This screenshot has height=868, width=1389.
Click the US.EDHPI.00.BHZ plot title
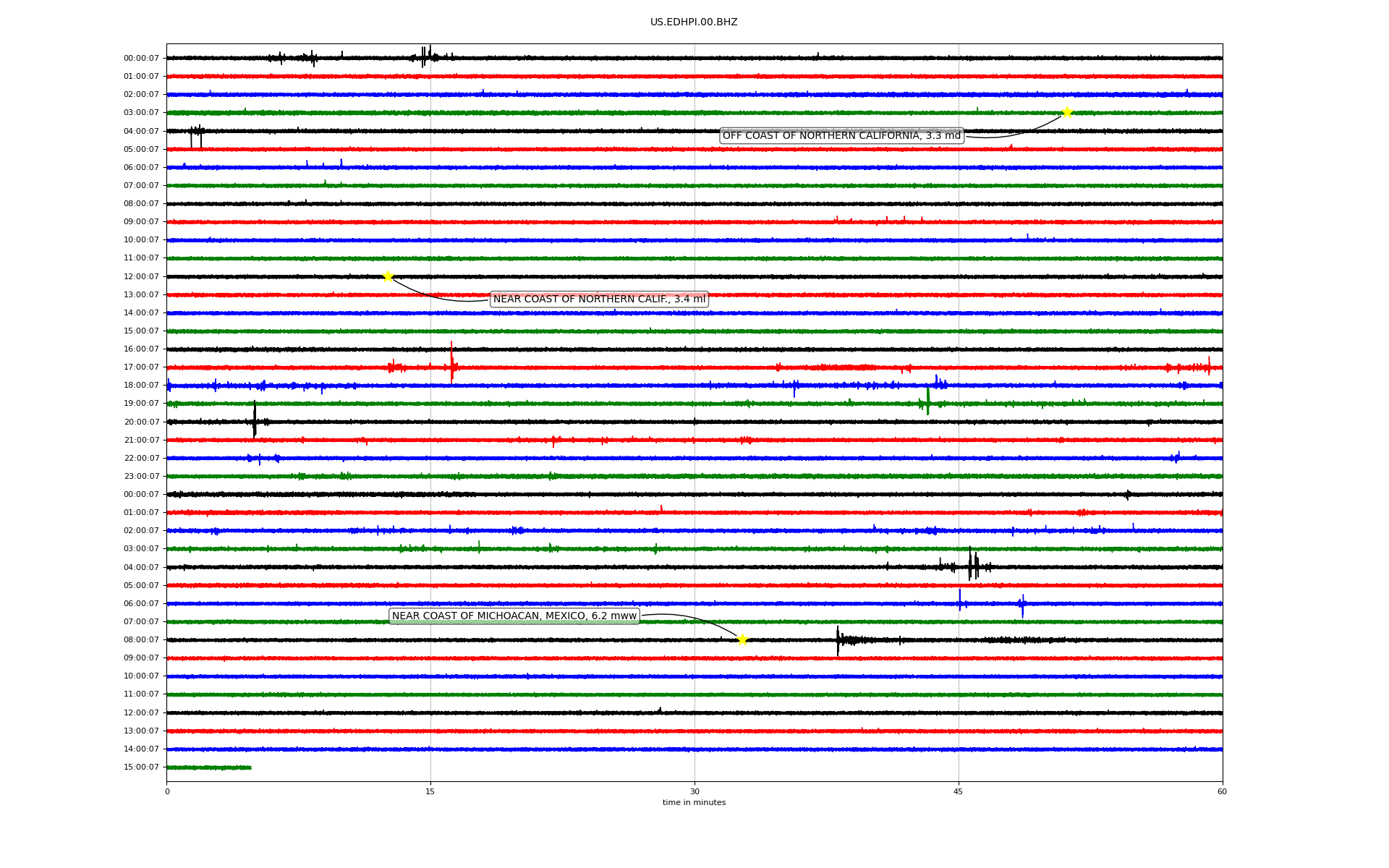[694, 22]
